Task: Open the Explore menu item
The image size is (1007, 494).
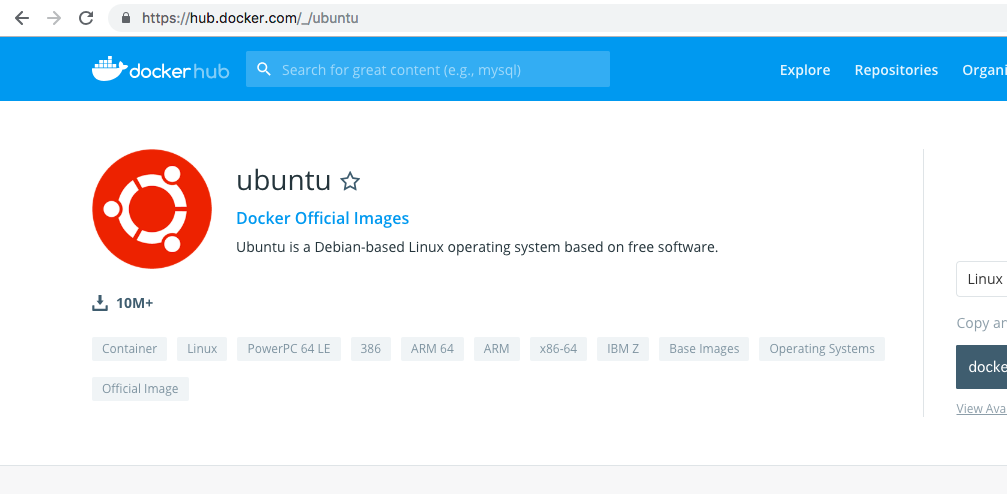Action: (x=805, y=70)
